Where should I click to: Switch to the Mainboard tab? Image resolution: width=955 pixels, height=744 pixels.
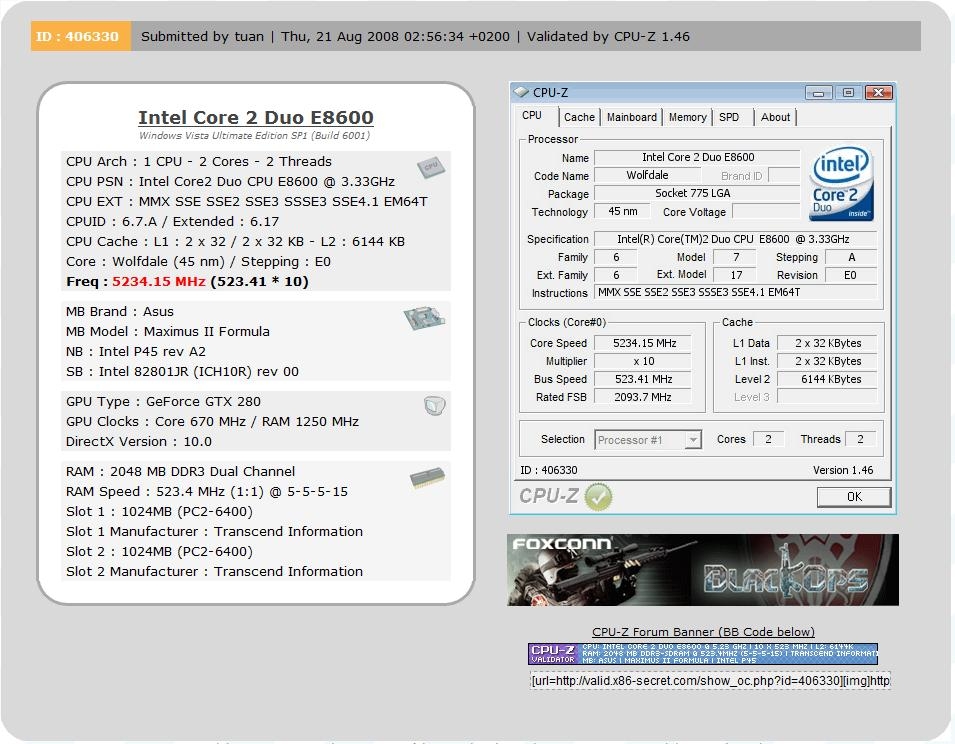(x=632, y=117)
